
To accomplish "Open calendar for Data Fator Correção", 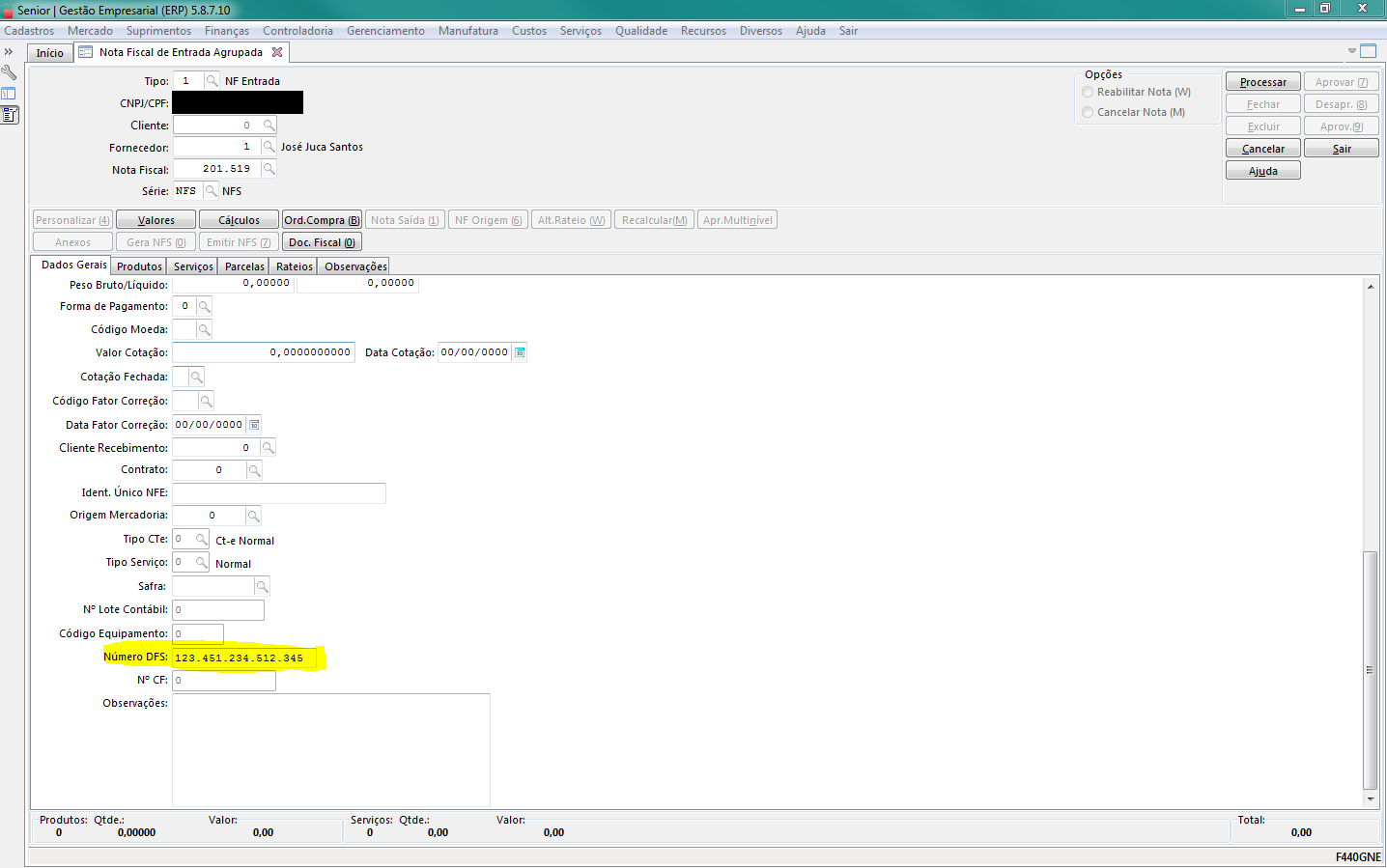I will (x=254, y=425).
